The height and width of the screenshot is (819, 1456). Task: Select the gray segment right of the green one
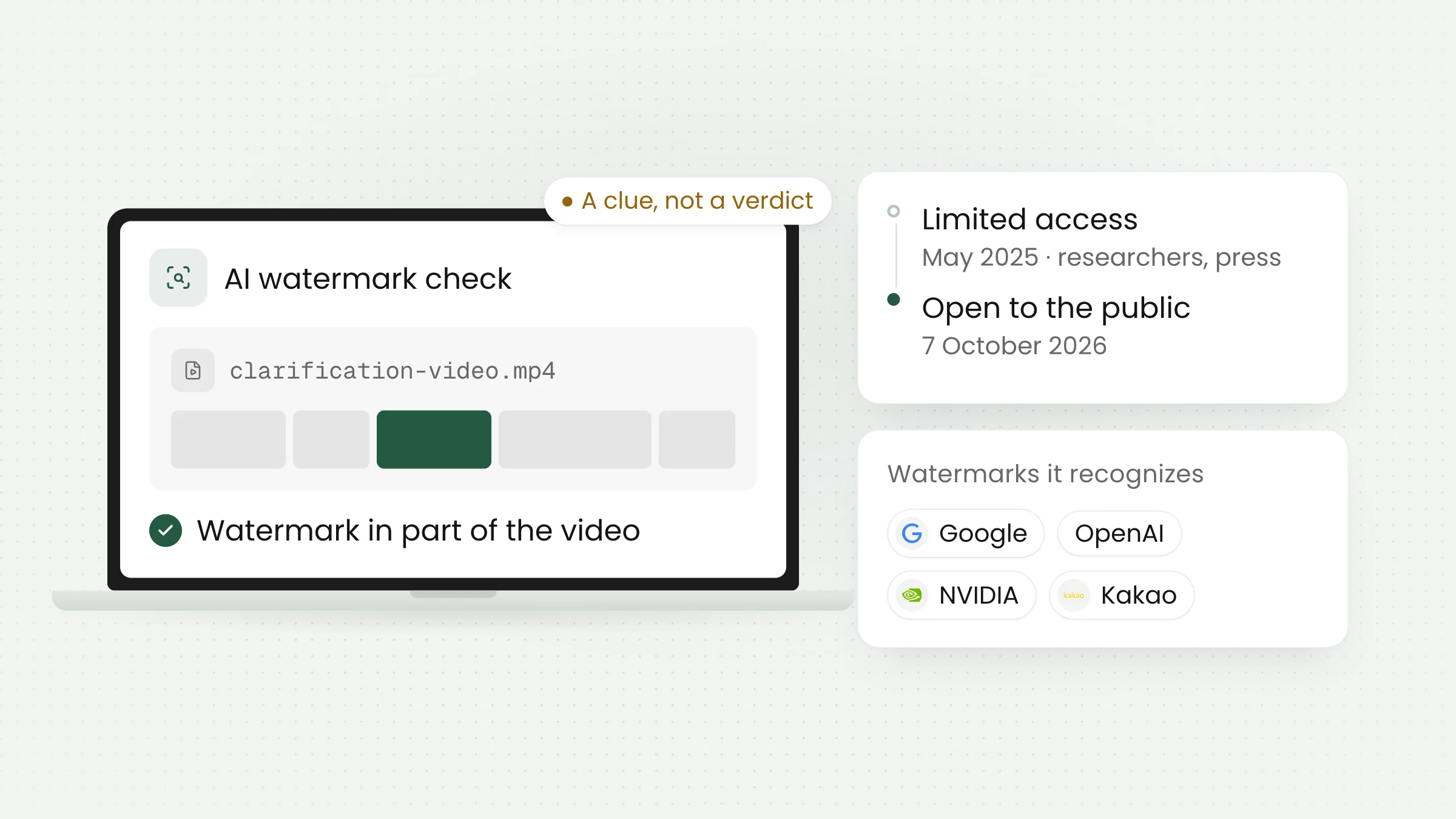(x=575, y=439)
